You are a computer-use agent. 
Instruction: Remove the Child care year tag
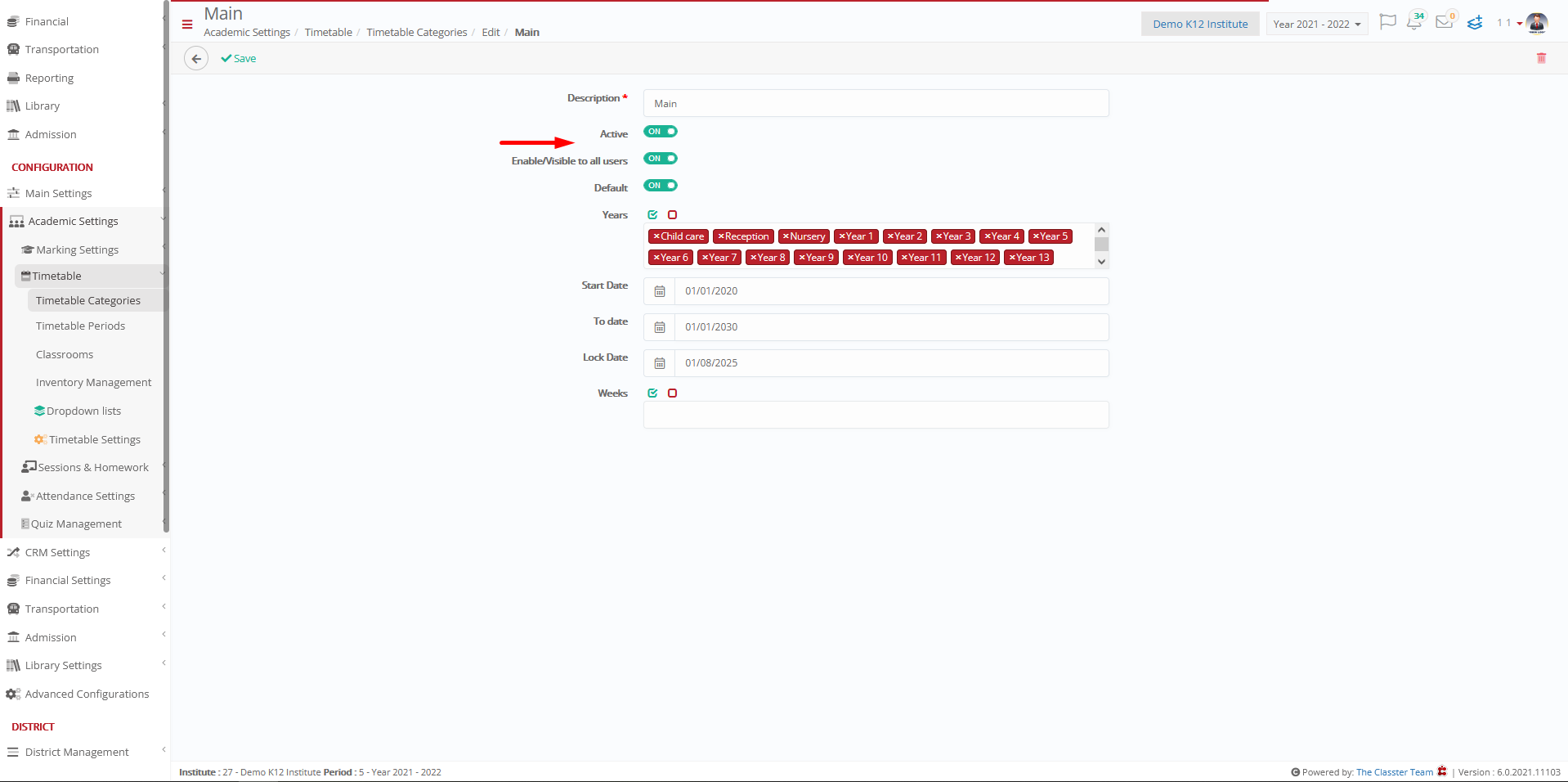click(656, 236)
